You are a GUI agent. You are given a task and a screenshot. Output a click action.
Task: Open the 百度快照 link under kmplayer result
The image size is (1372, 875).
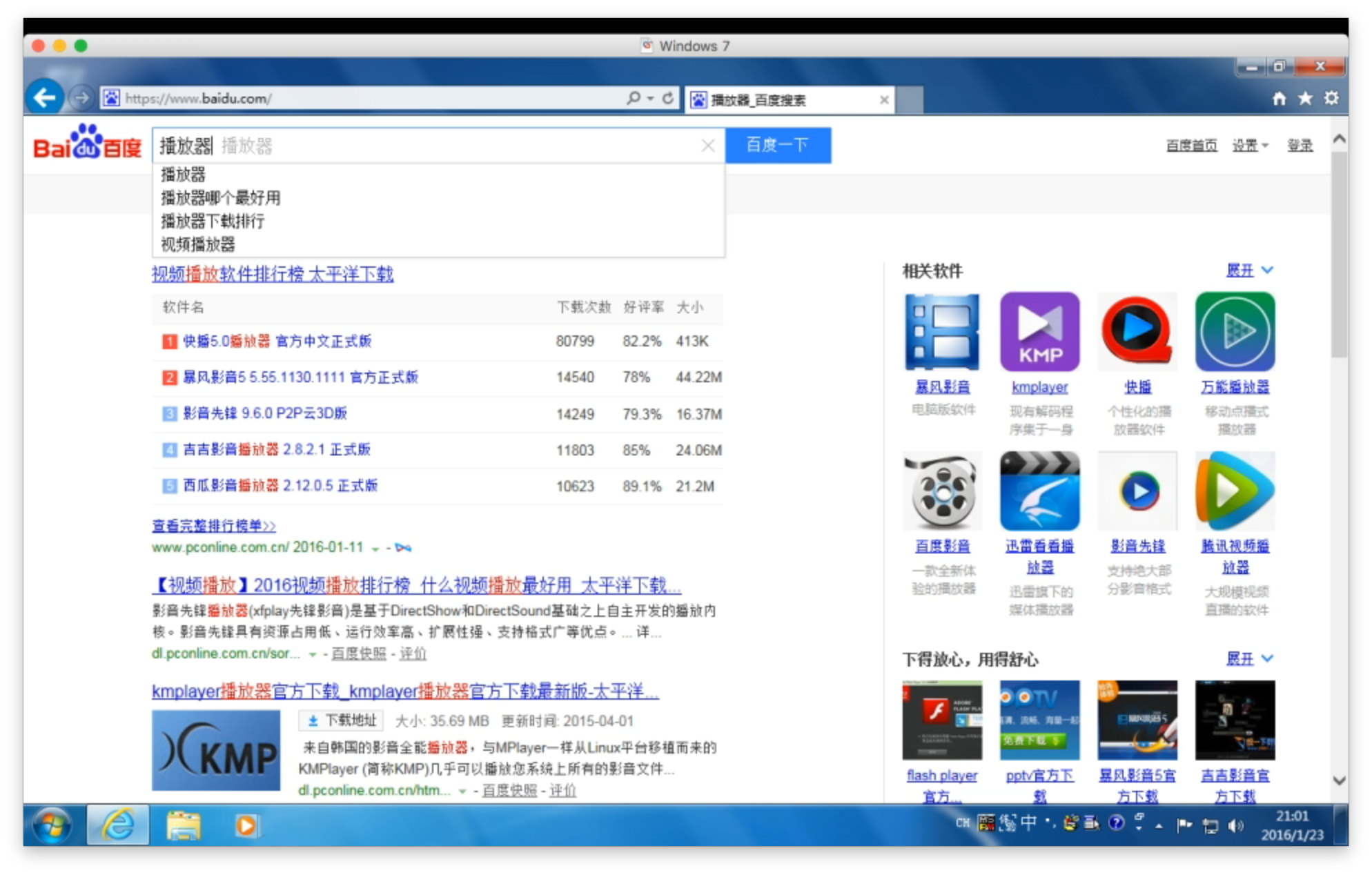(509, 792)
